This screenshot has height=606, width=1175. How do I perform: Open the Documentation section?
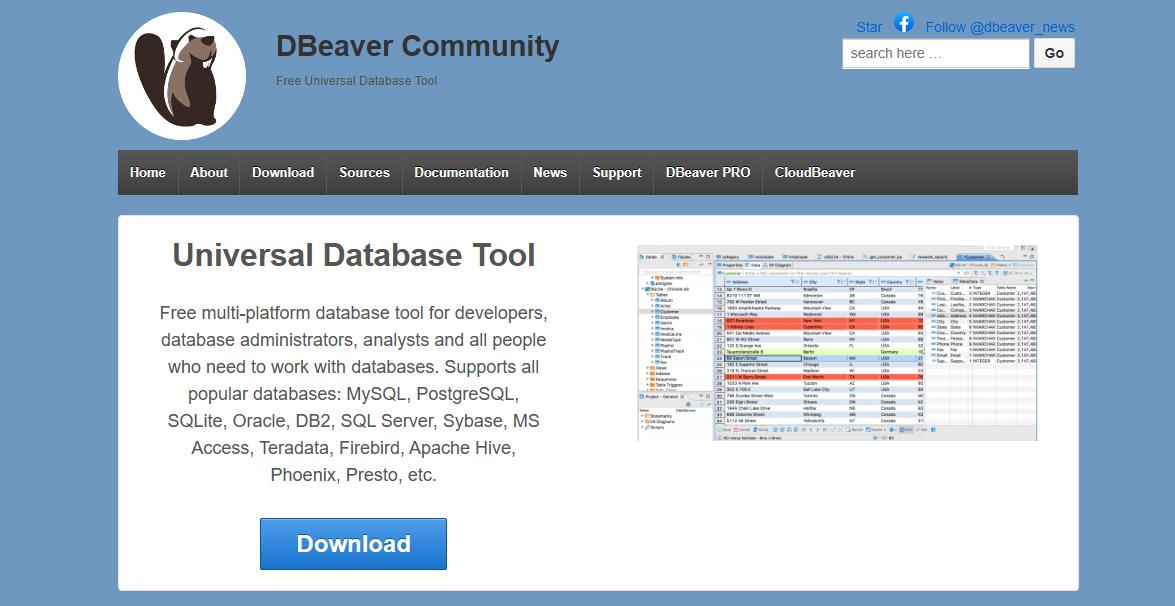[x=461, y=172]
